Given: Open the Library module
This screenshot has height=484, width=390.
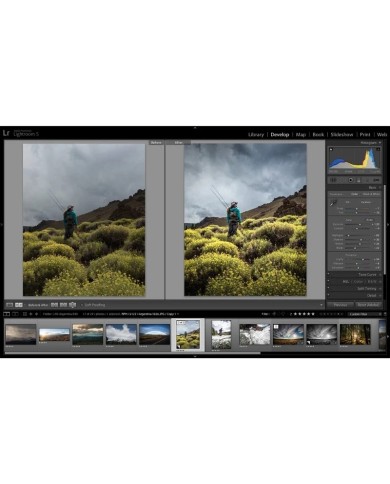Looking at the screenshot, I should tap(256, 135).
